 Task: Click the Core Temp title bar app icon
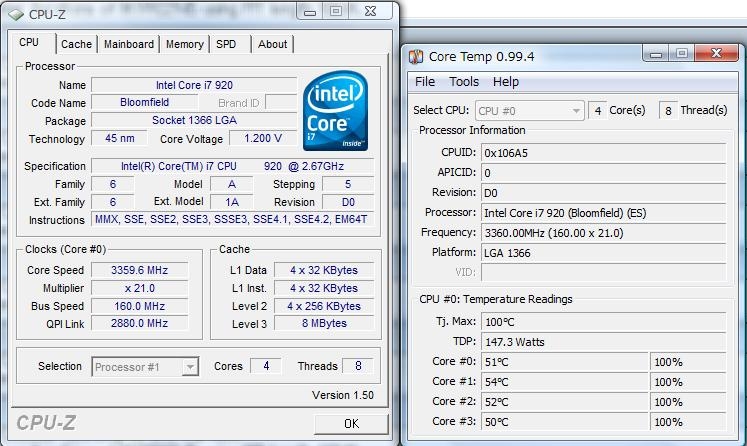tap(416, 57)
